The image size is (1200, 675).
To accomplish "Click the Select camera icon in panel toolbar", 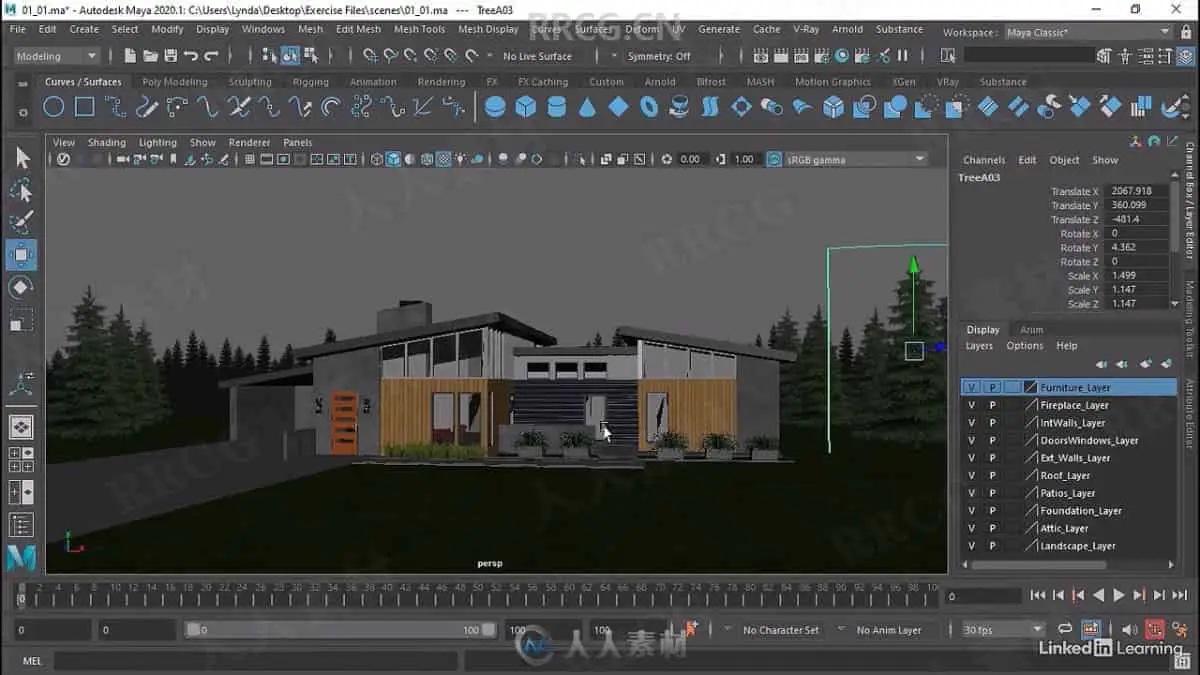I will (x=124, y=159).
